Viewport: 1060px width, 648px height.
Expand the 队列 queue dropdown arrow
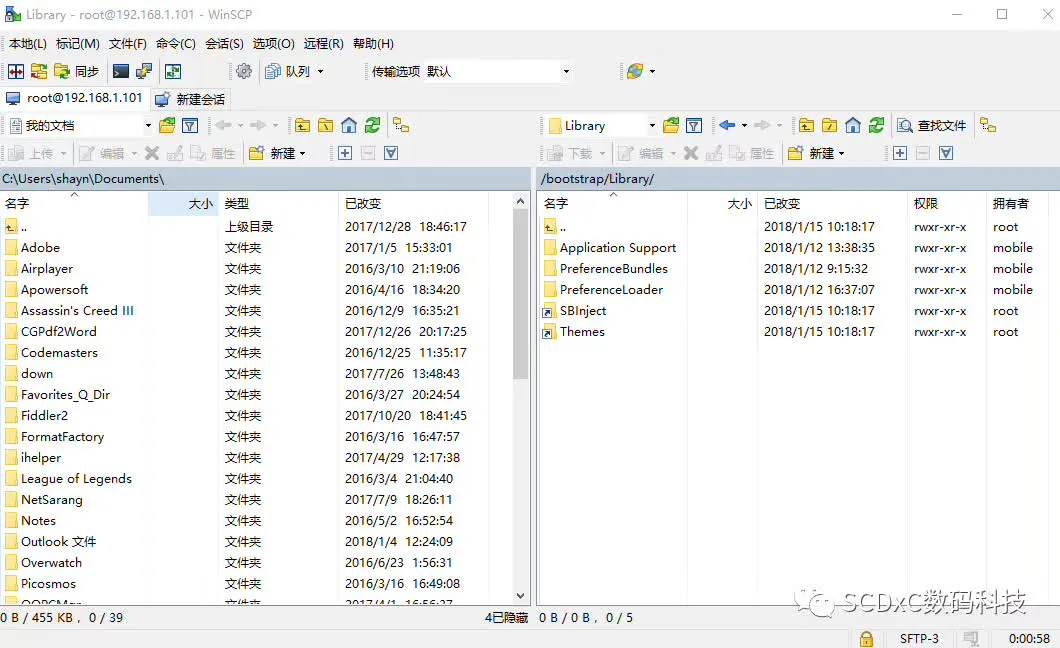coord(320,71)
